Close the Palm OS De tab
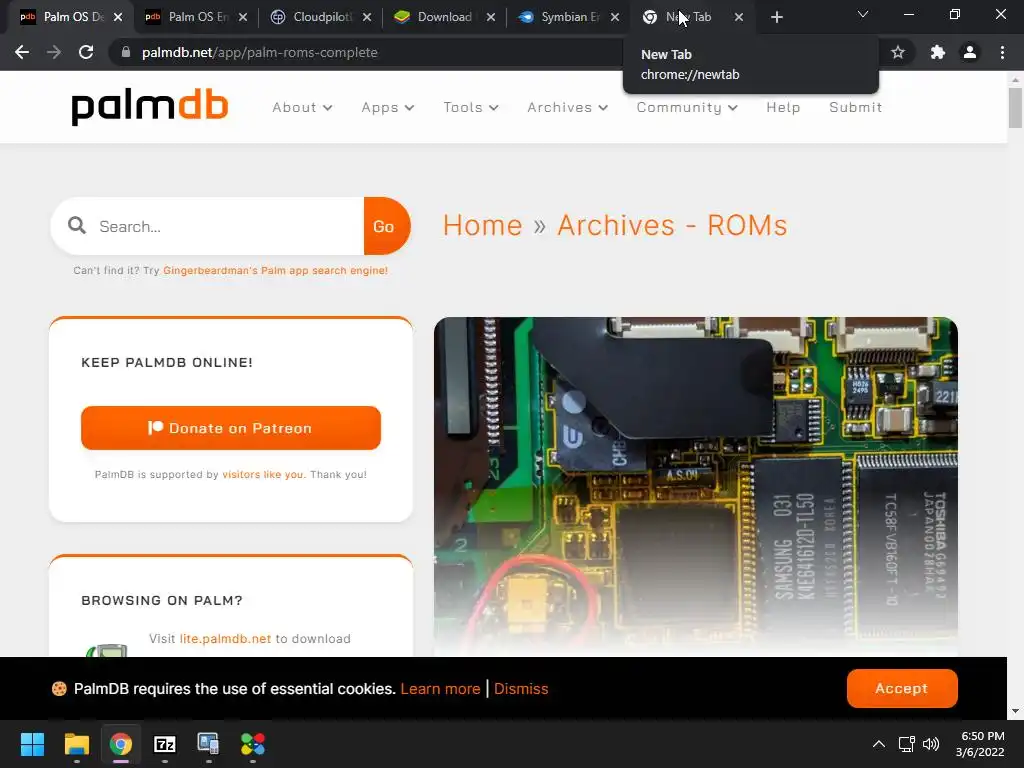 pyautogui.click(x=118, y=17)
